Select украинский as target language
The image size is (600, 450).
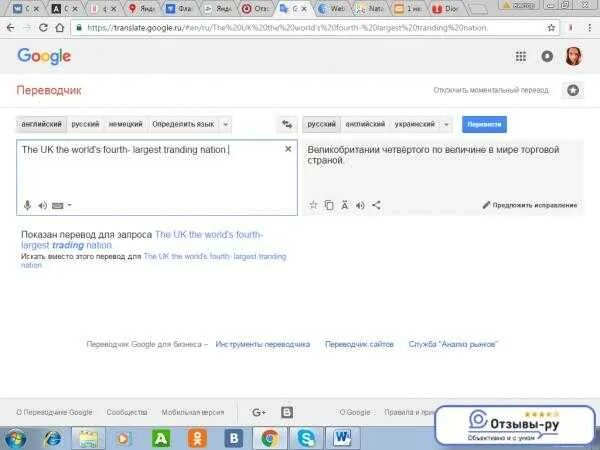click(x=415, y=124)
